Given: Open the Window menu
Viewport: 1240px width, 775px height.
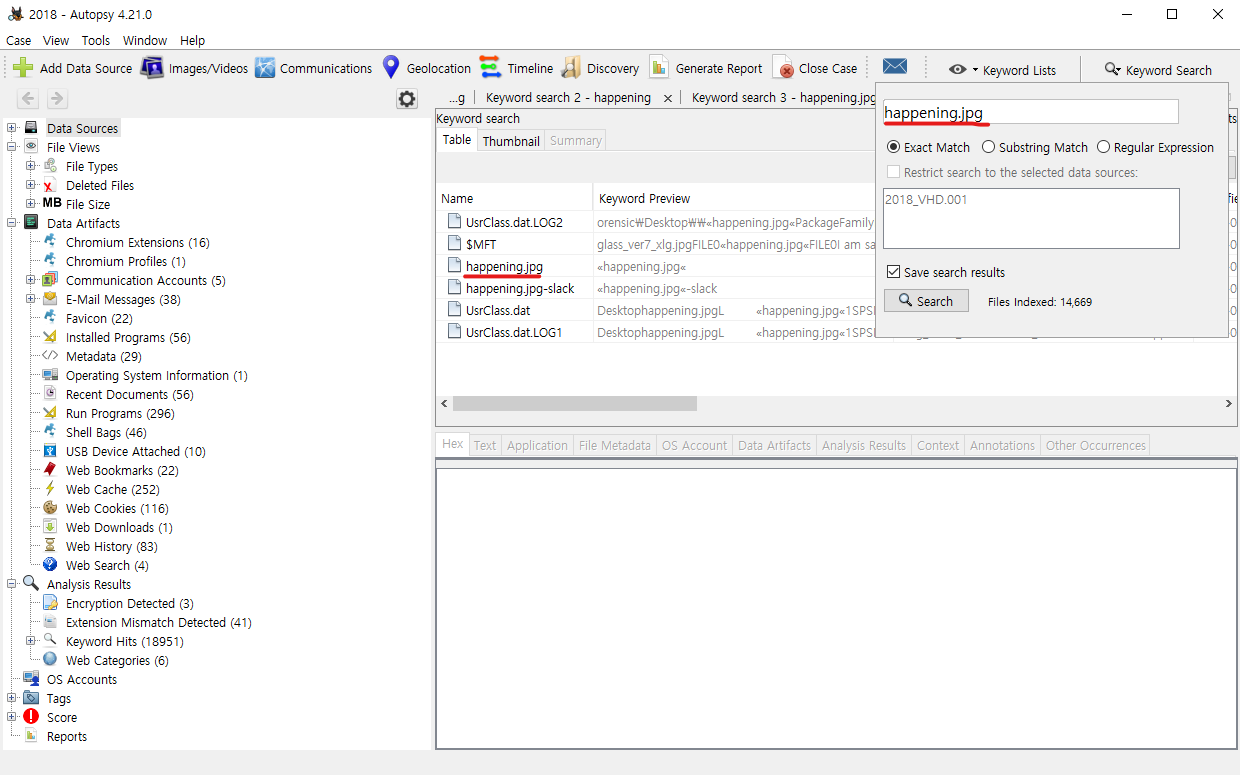Looking at the screenshot, I should [145, 41].
